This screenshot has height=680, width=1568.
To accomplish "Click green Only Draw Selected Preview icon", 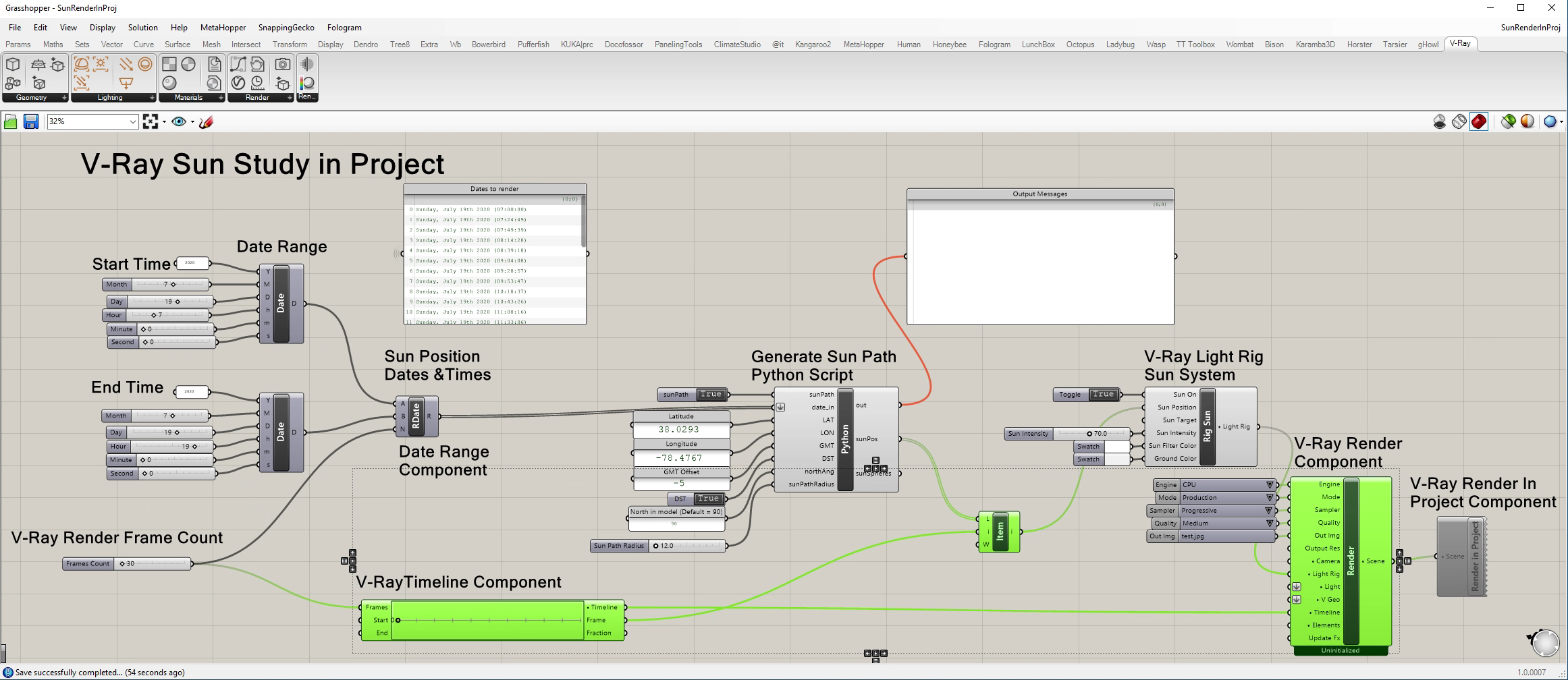I will [x=1508, y=121].
